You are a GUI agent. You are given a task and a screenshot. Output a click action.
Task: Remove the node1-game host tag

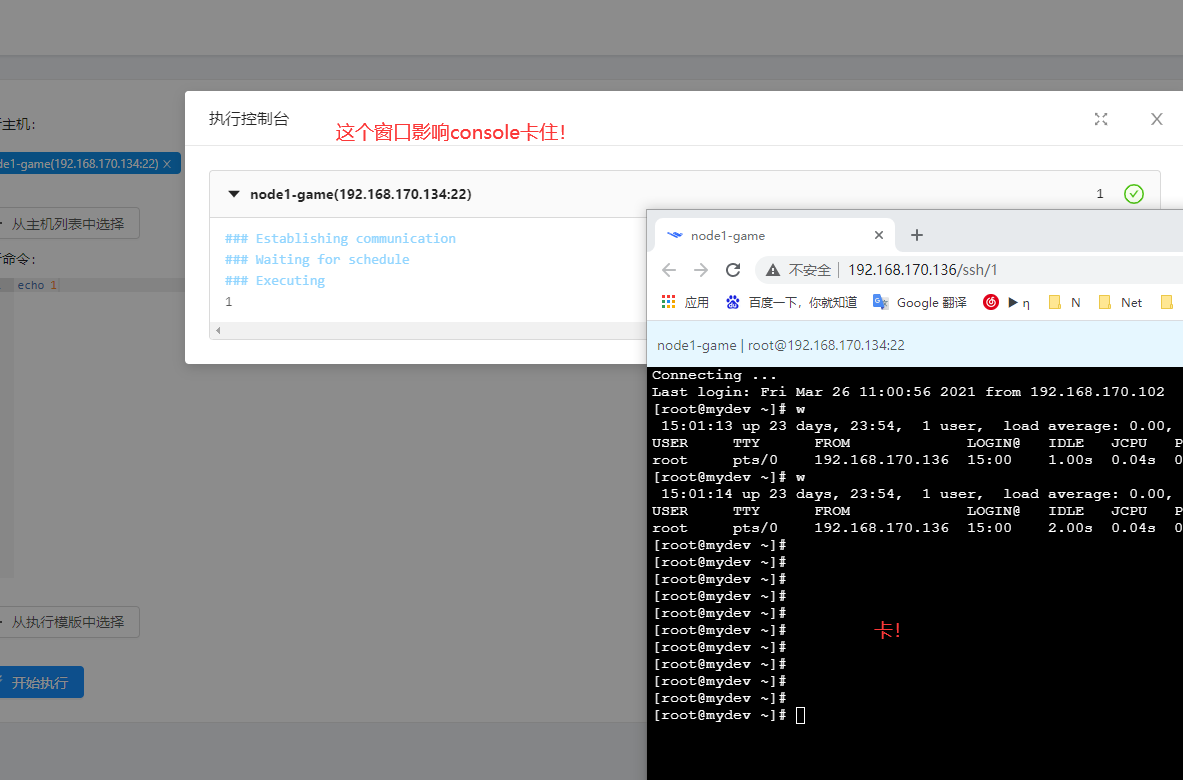pyautogui.click(x=167, y=164)
